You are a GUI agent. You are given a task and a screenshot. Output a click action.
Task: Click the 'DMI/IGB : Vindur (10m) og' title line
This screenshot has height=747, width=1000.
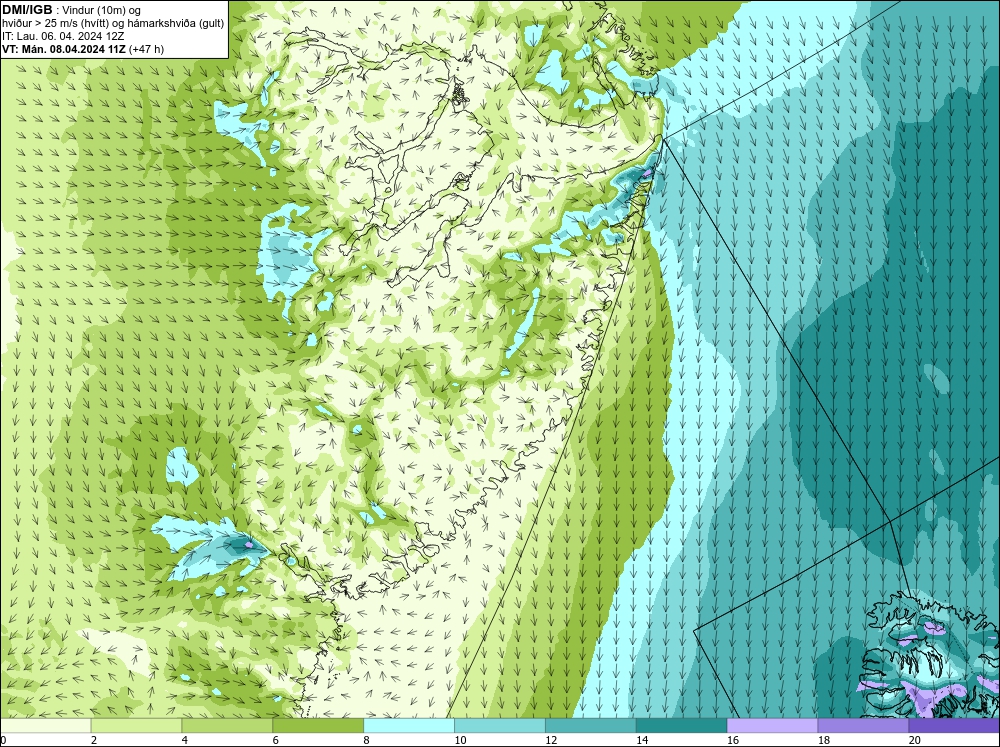point(72,10)
